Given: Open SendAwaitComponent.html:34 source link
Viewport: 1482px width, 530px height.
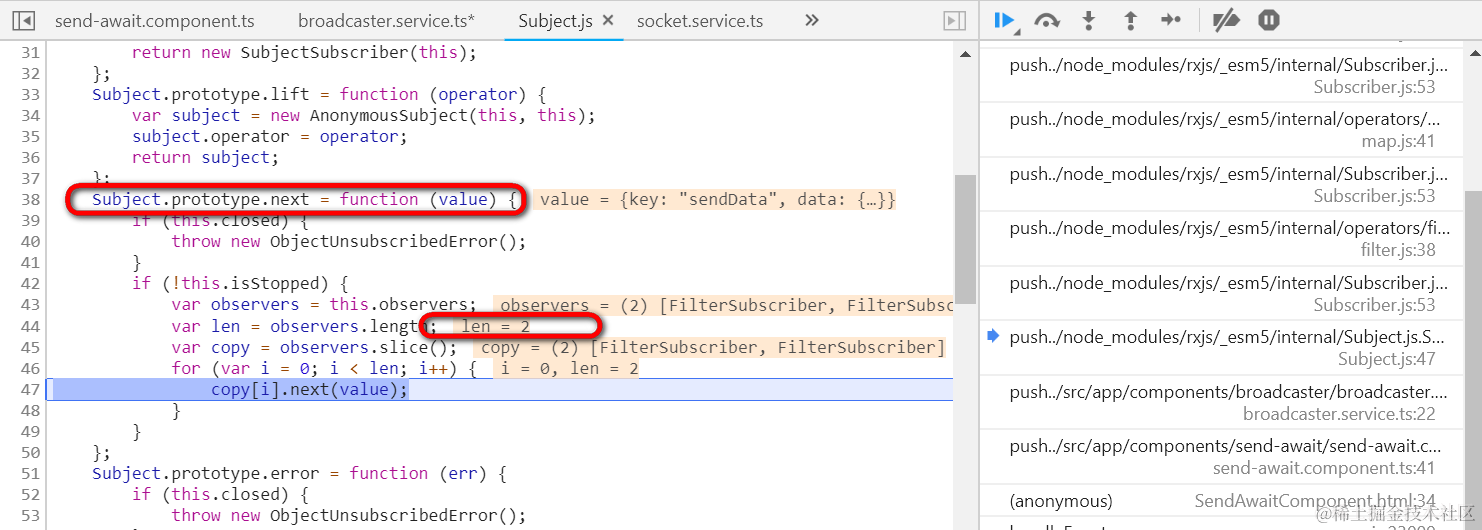Looking at the screenshot, I should [x=1315, y=501].
